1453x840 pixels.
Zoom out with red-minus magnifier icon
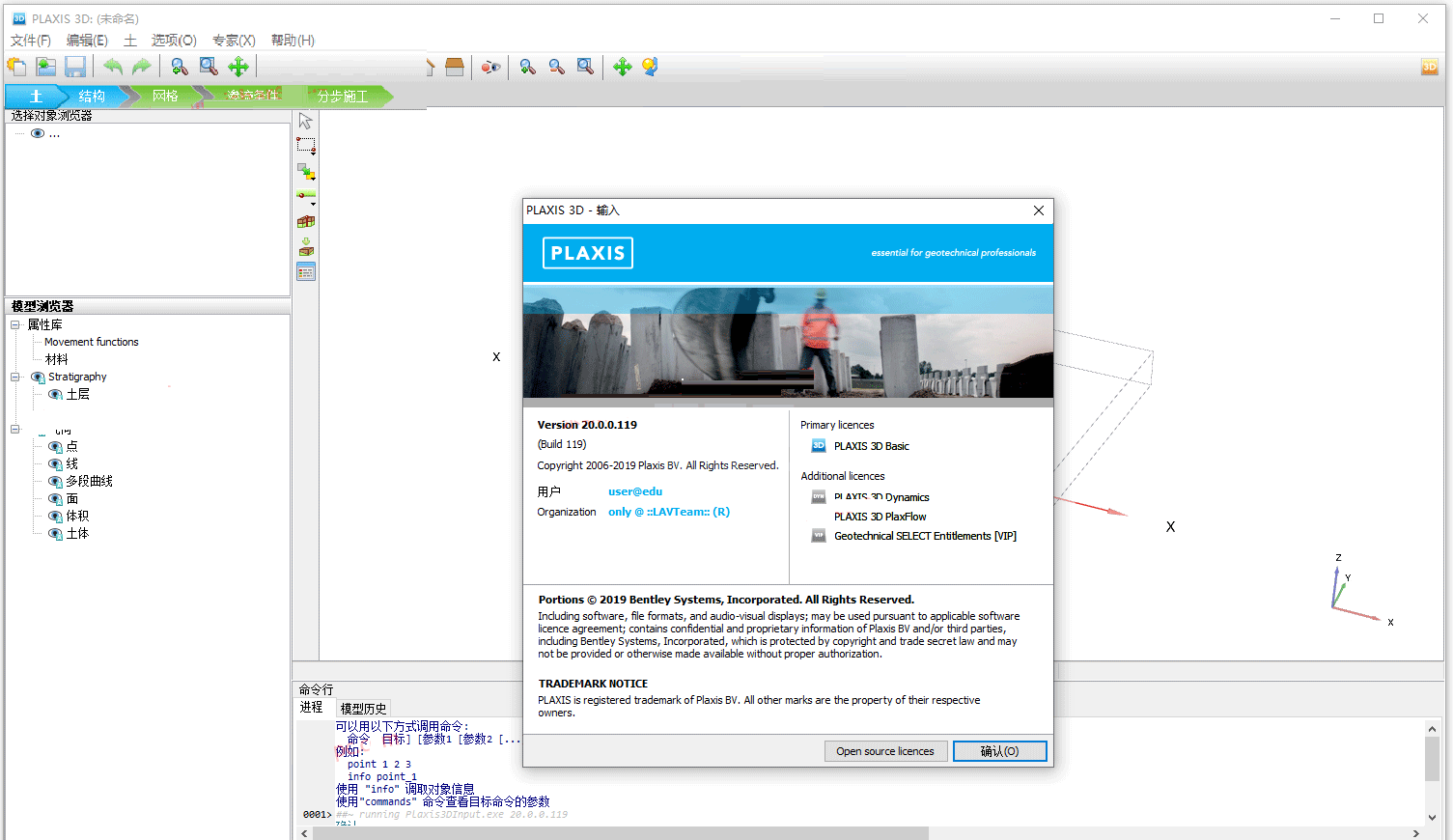coord(557,67)
